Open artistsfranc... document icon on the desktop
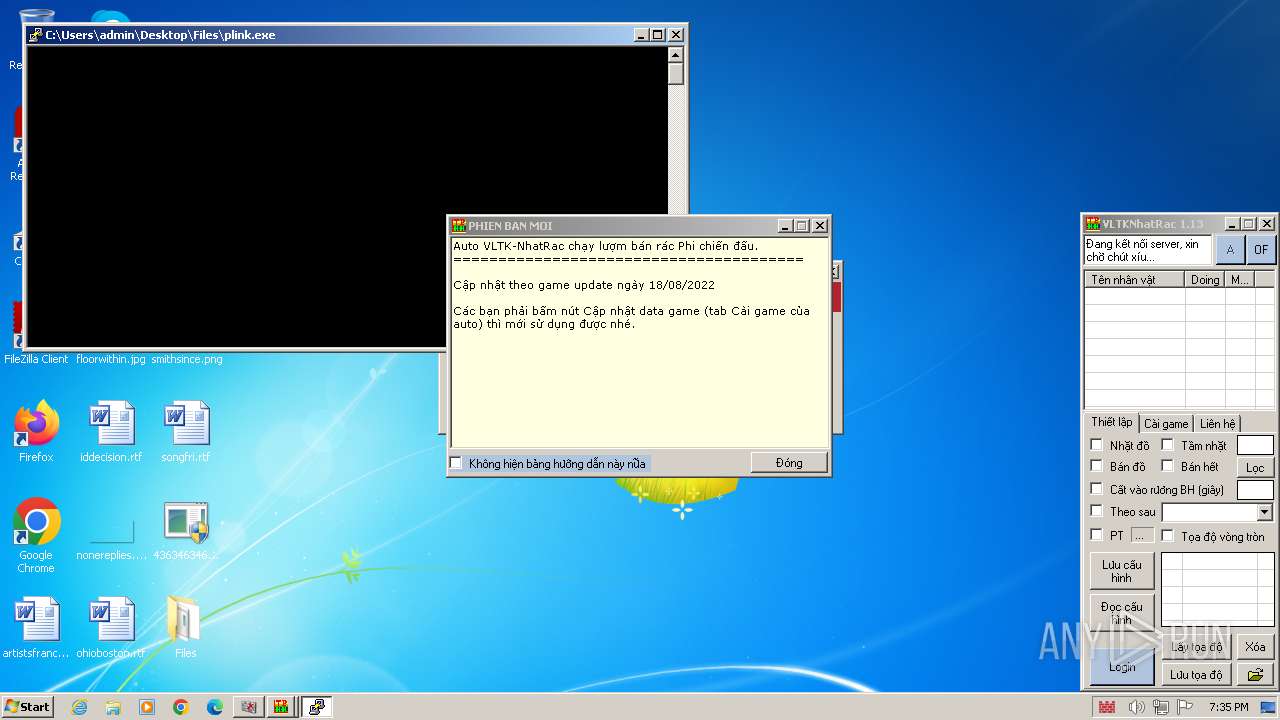The image size is (1280, 720). click(36, 627)
